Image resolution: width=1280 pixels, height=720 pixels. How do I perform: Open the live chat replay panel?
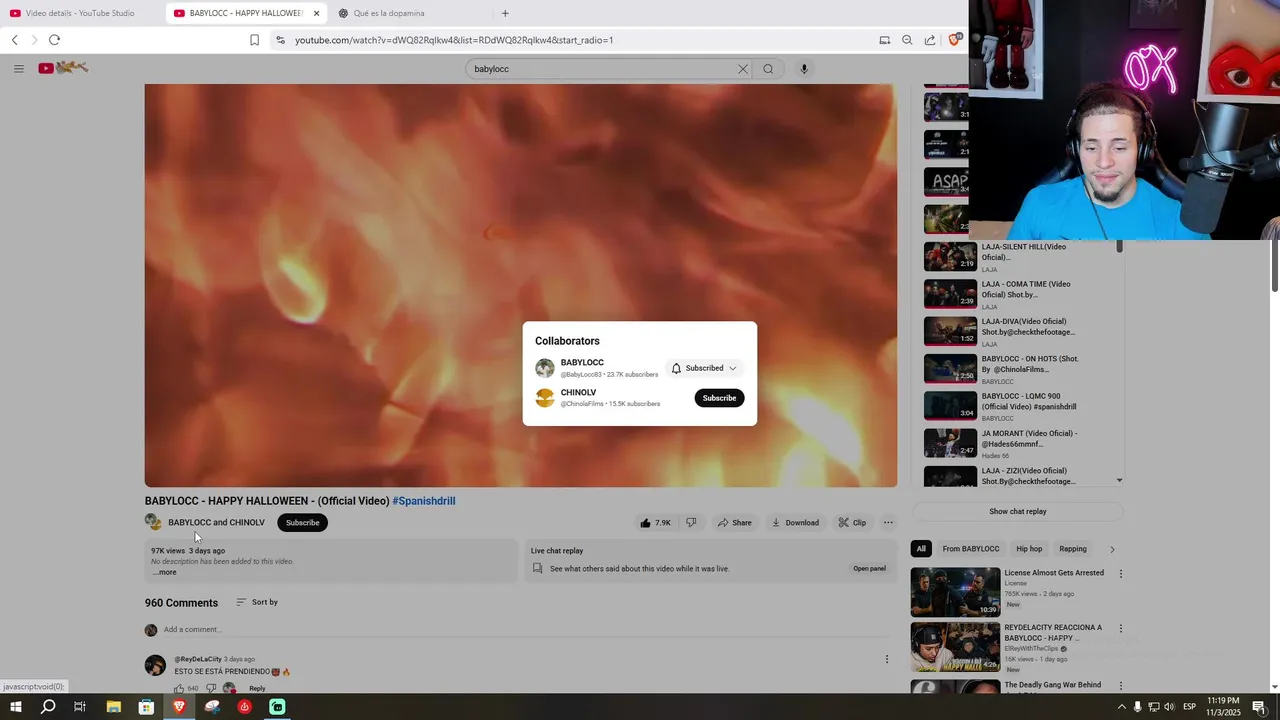(x=869, y=568)
